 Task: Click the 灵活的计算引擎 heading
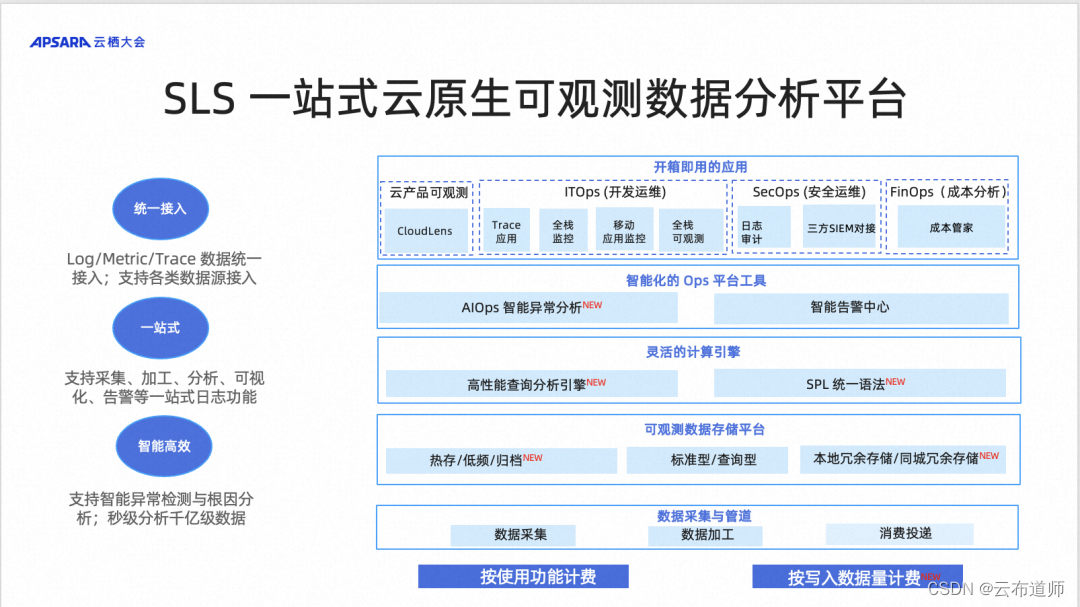693,352
